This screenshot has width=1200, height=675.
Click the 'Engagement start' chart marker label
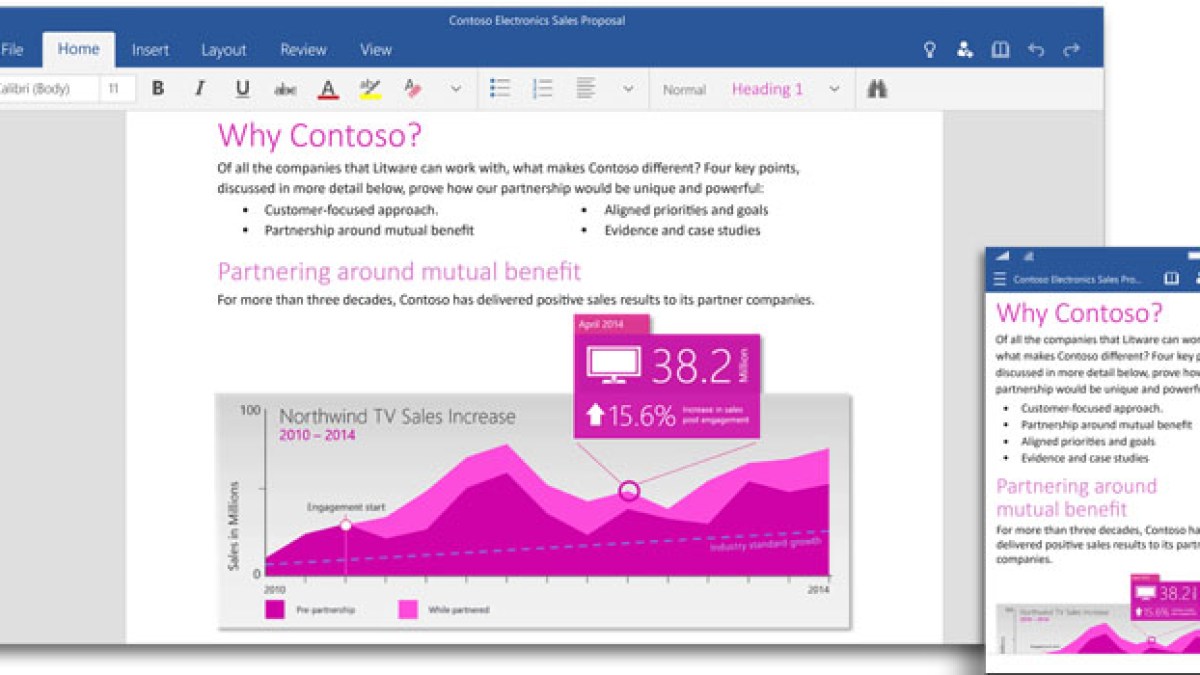346,507
